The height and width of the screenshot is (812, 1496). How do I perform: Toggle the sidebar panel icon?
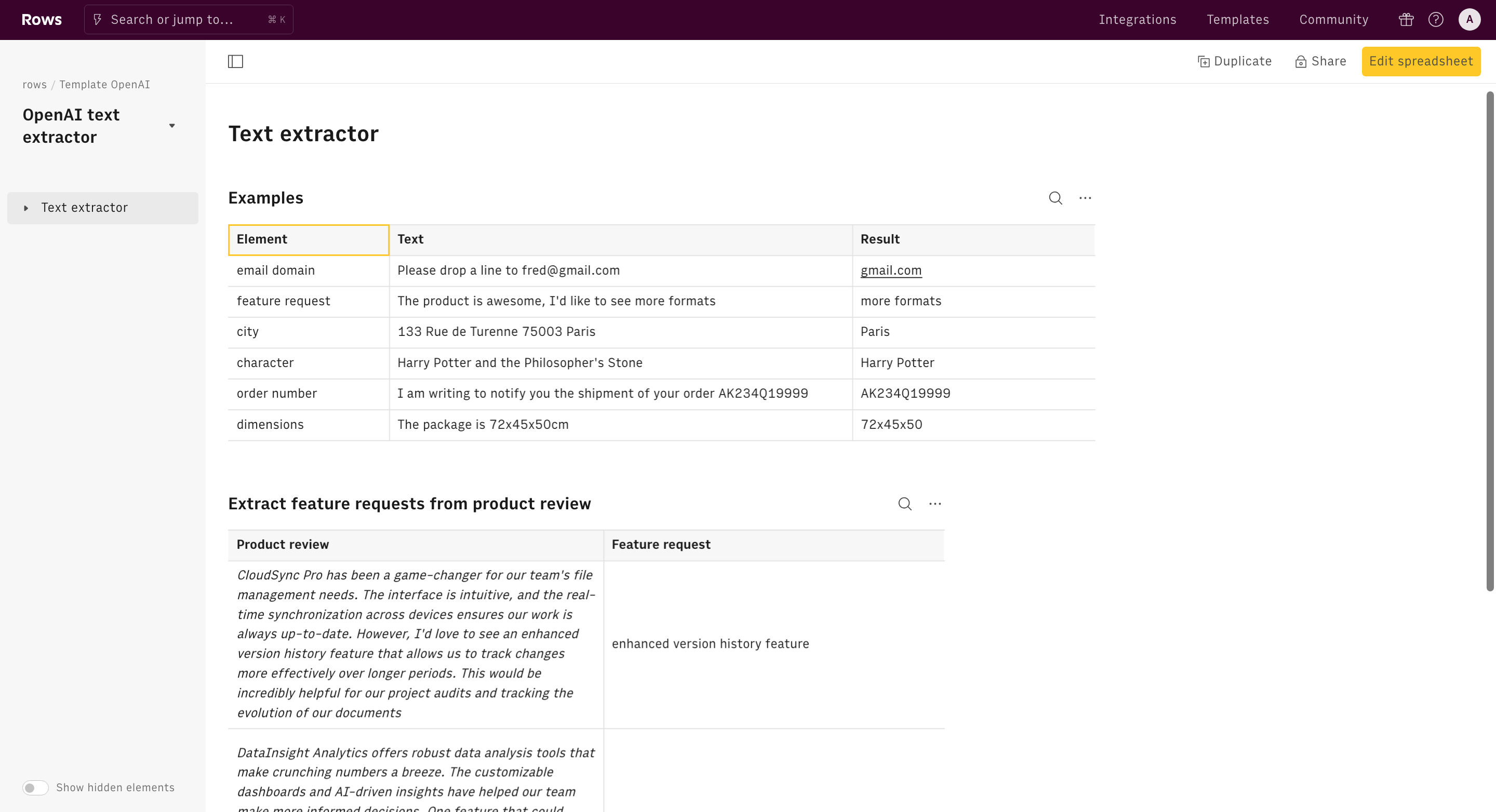click(235, 62)
